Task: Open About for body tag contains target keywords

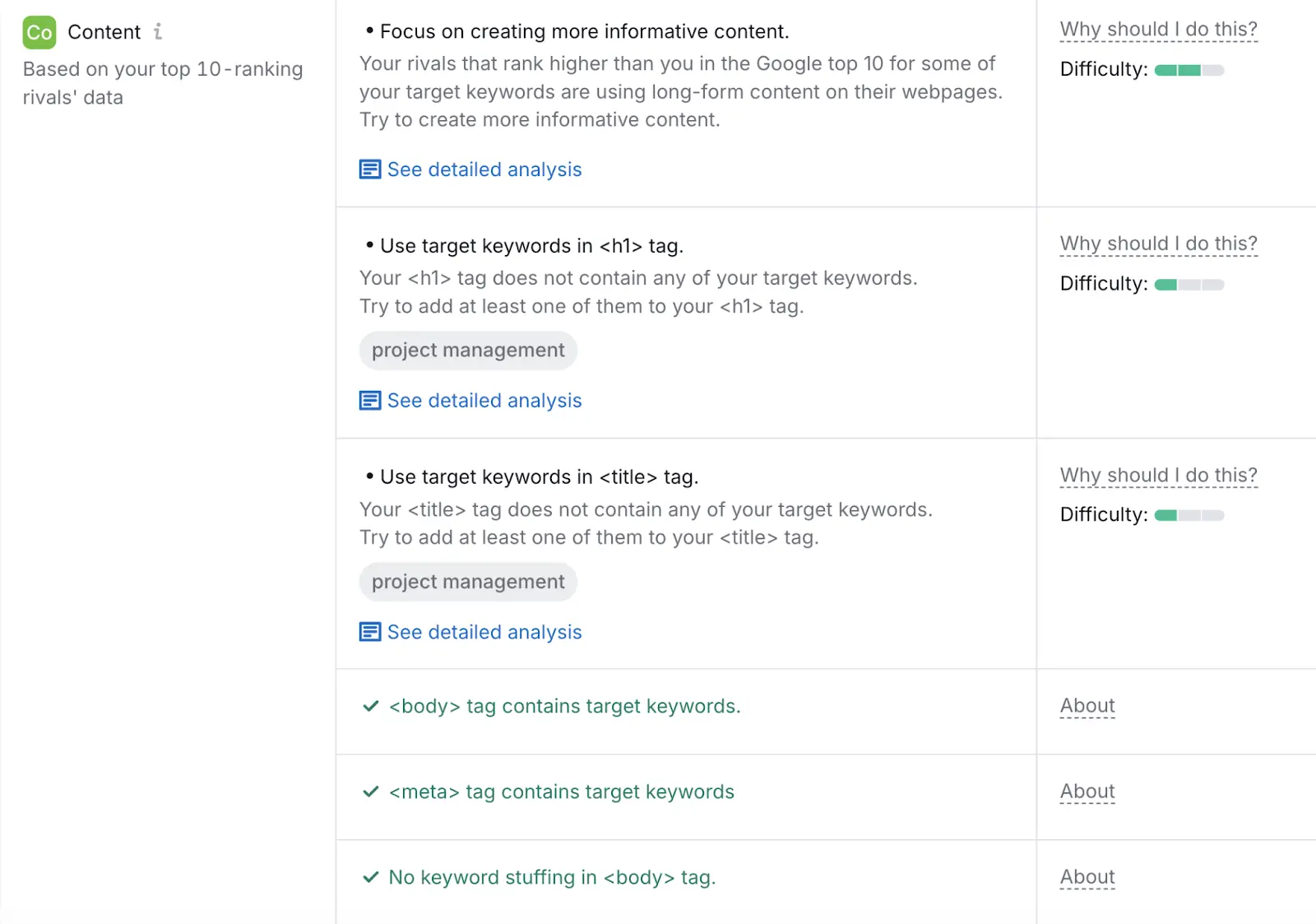Action: (x=1087, y=706)
